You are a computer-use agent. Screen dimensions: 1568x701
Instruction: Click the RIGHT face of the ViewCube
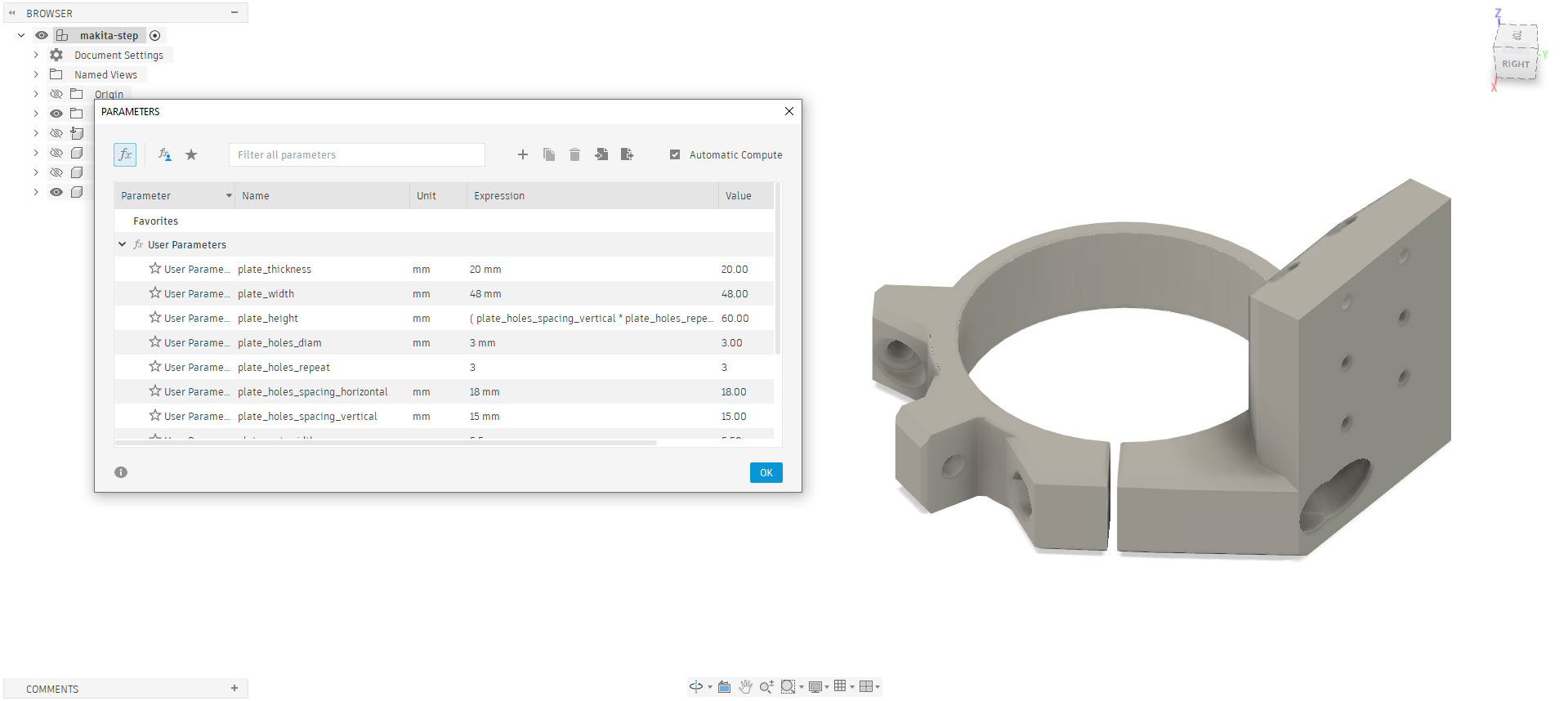(x=1515, y=64)
